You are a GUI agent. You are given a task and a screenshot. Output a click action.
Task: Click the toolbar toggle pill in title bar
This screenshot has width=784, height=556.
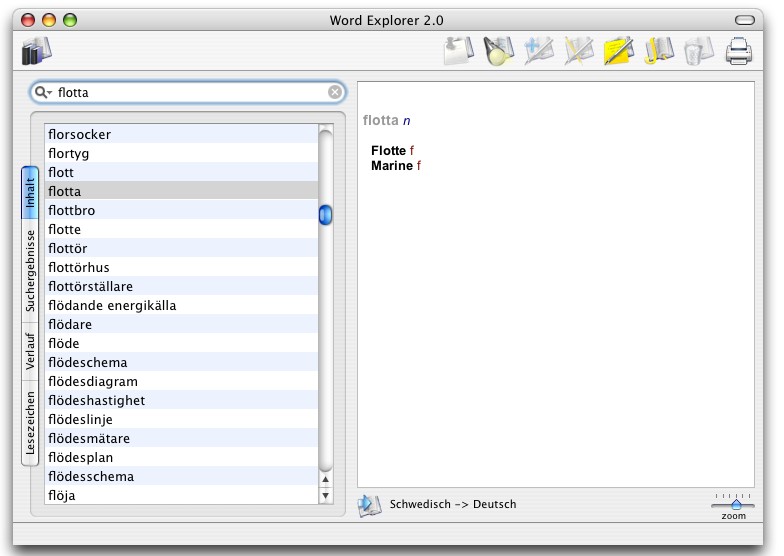pyautogui.click(x=744, y=20)
